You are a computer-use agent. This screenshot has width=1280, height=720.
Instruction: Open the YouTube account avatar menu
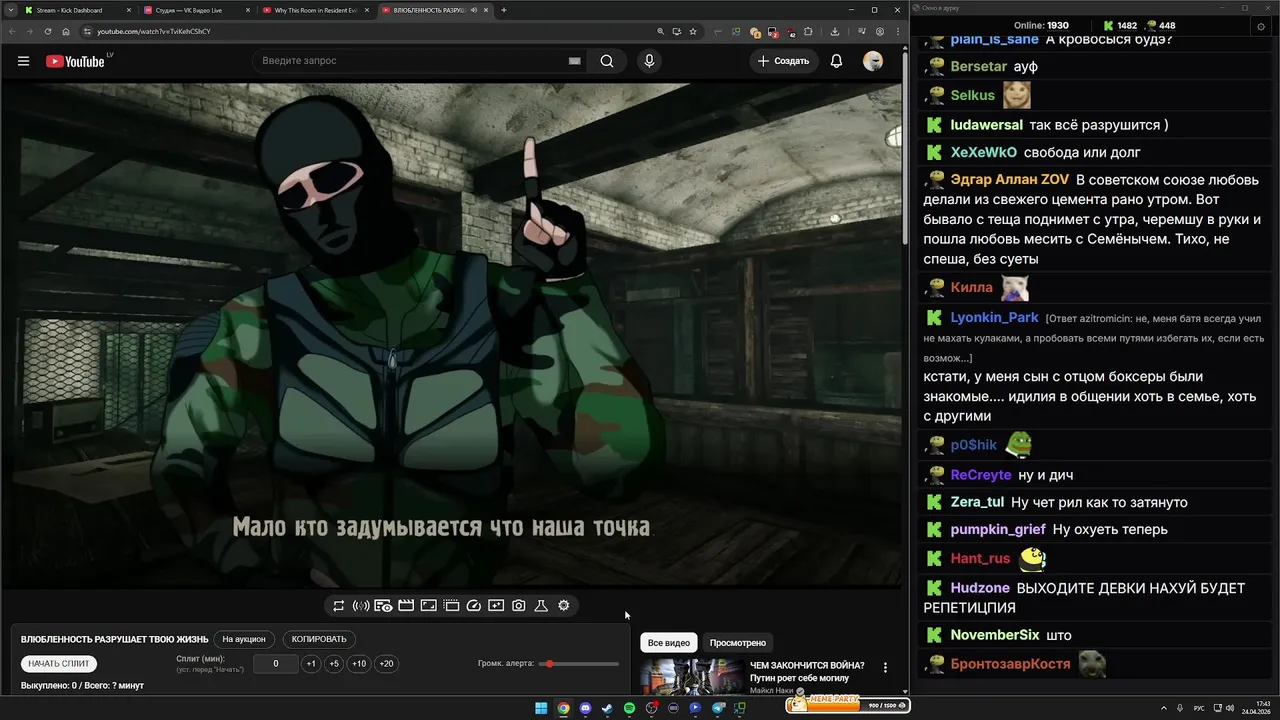[x=873, y=61]
